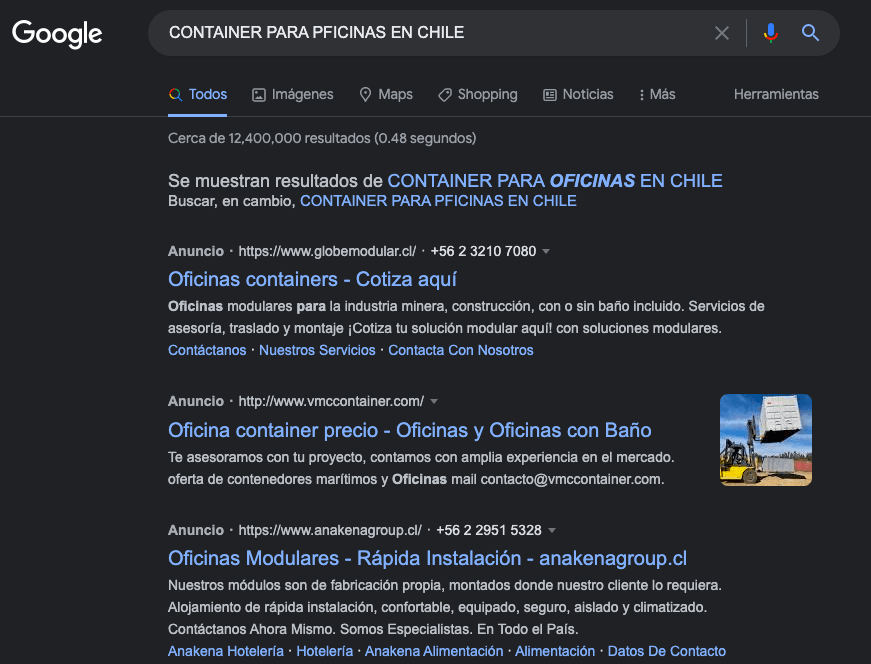Open the Nuestros Servicios sitelink
This screenshot has width=871, height=664.
click(317, 350)
